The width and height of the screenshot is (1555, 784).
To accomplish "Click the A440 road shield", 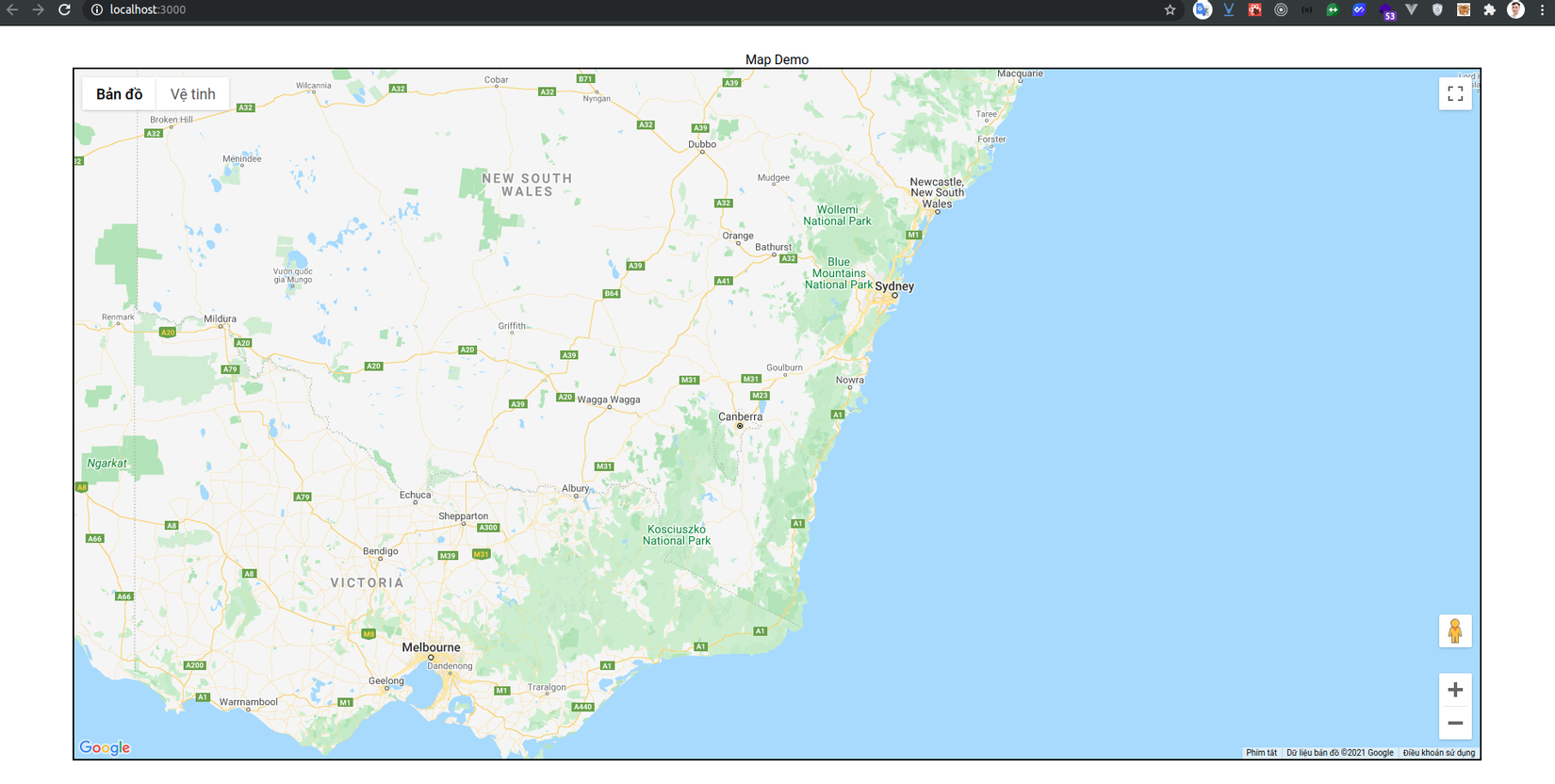I will point(583,707).
